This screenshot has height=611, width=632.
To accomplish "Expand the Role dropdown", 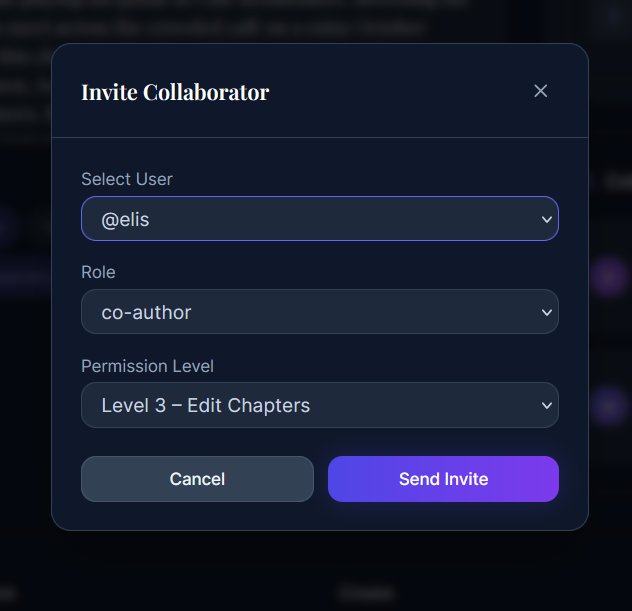I will (x=319, y=312).
